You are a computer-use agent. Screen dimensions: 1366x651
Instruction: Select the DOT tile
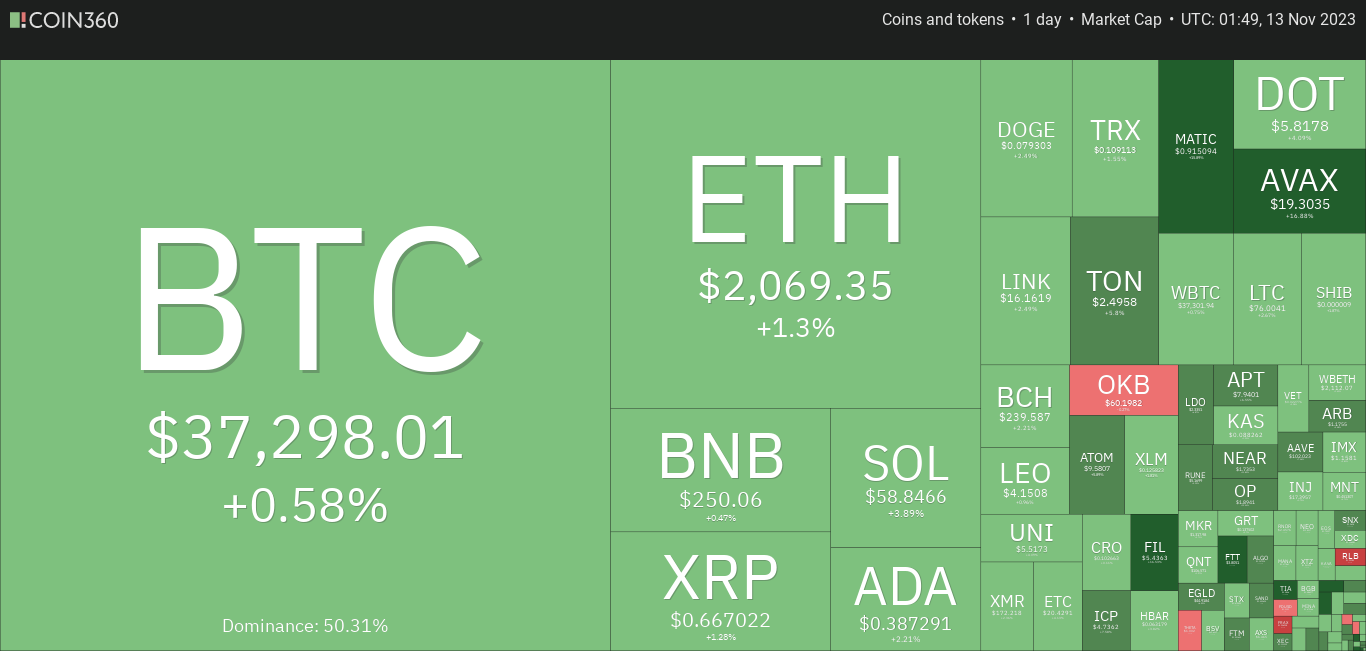coord(1300,104)
